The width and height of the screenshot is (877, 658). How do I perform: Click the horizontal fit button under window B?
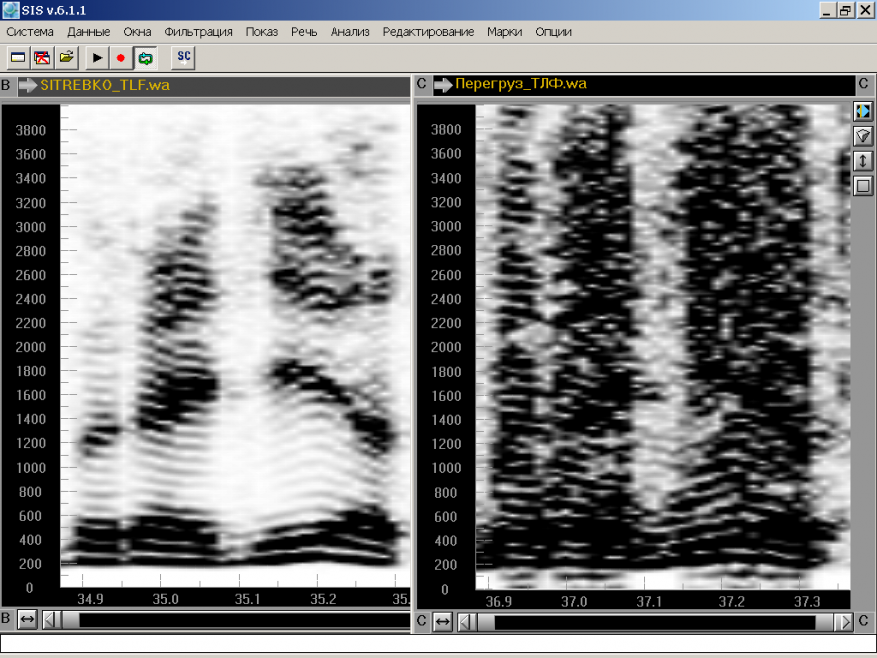[28, 621]
